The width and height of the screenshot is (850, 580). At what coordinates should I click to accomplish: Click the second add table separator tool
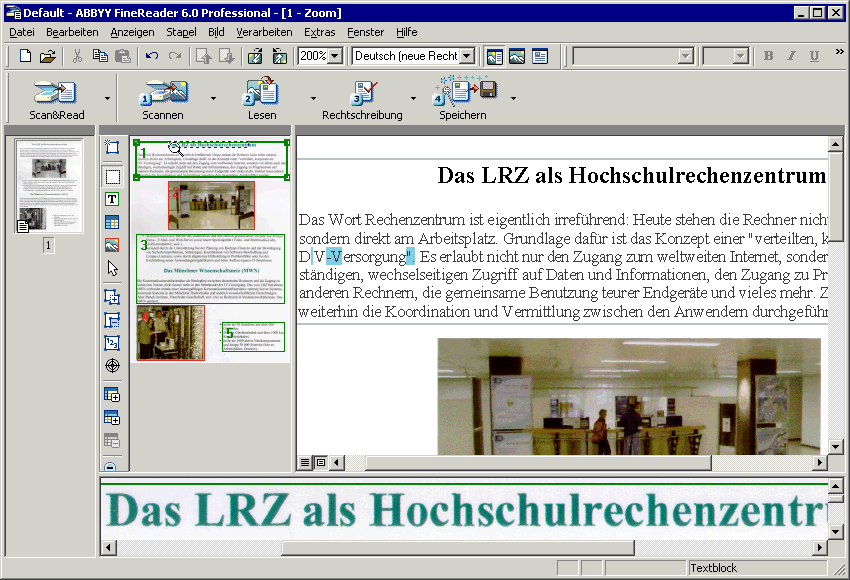click(112, 417)
